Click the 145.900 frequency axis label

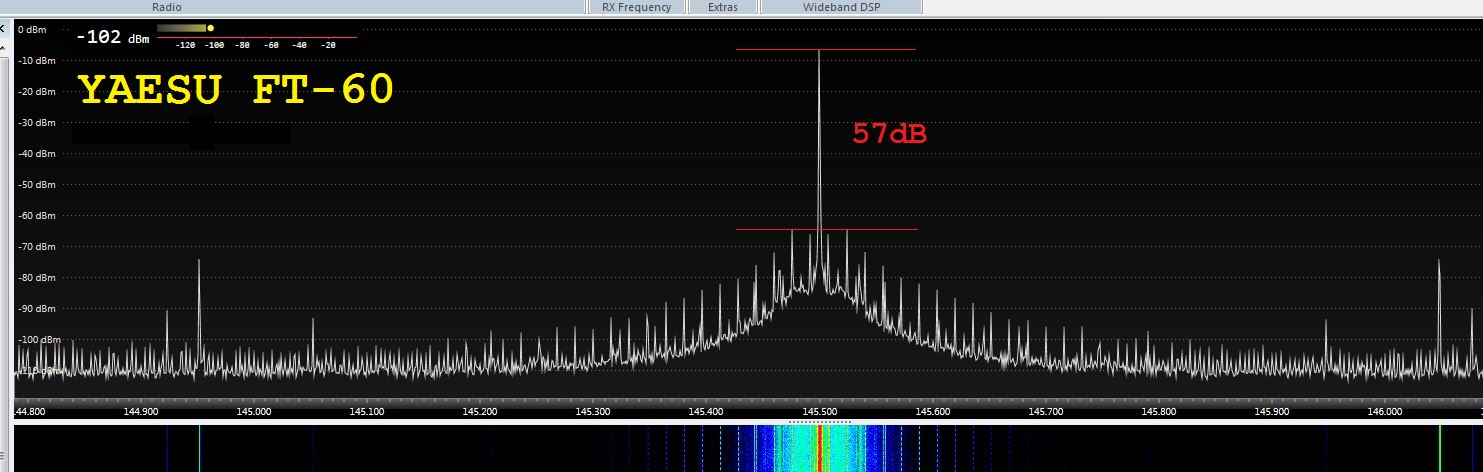(x=1271, y=411)
